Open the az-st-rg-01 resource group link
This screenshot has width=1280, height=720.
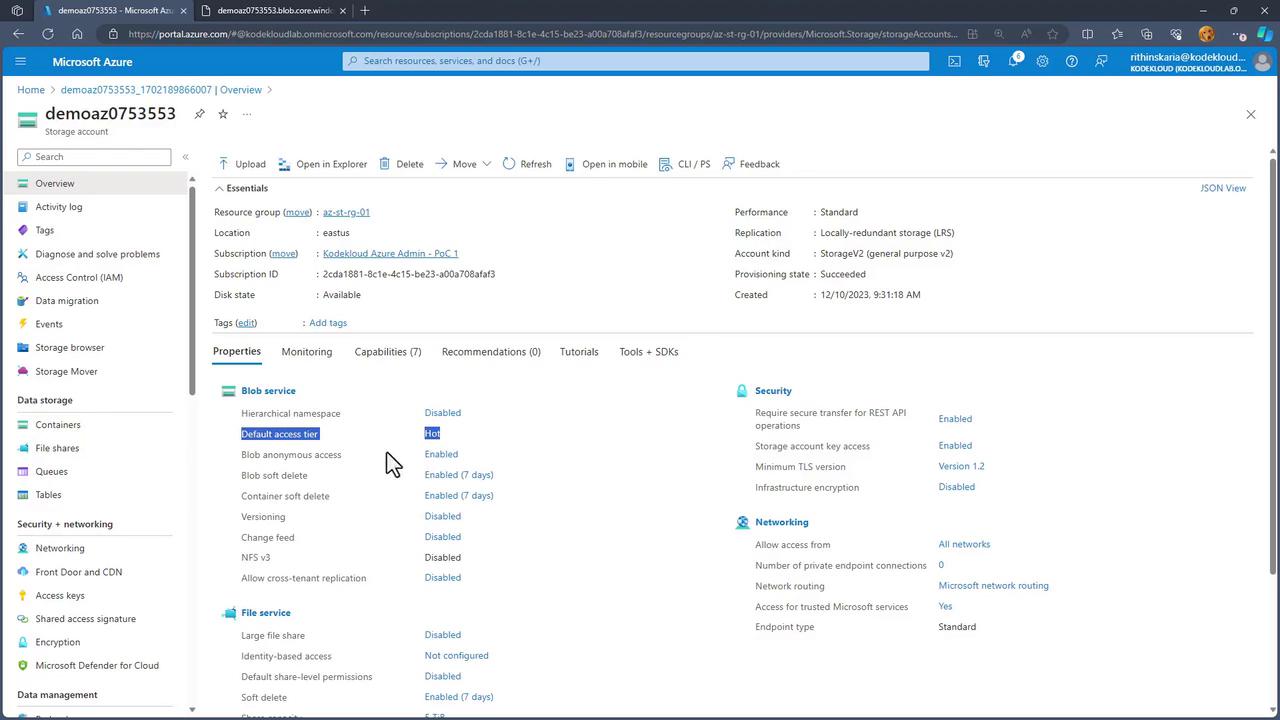pyautogui.click(x=346, y=212)
